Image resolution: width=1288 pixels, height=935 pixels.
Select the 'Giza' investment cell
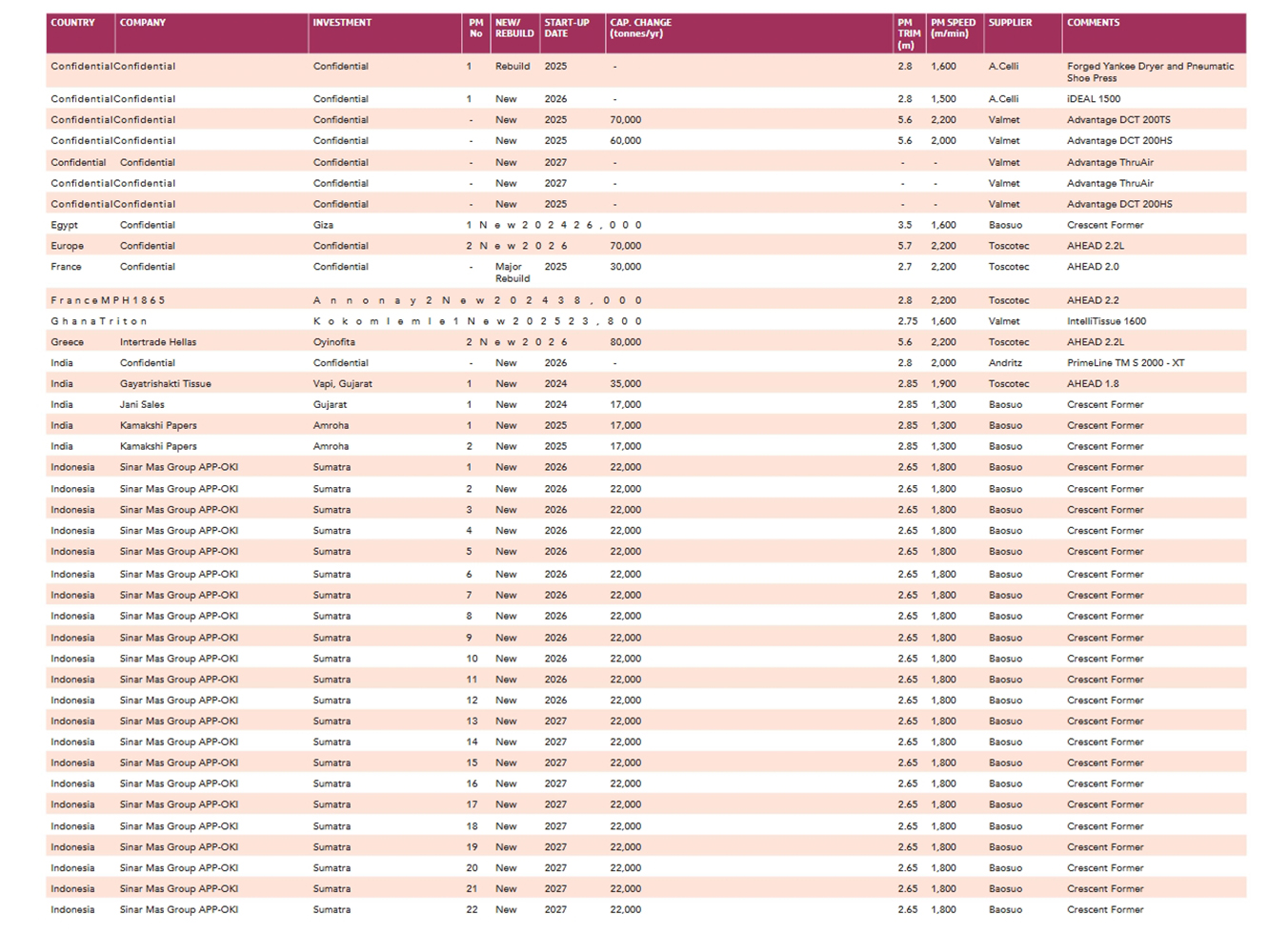323,226
